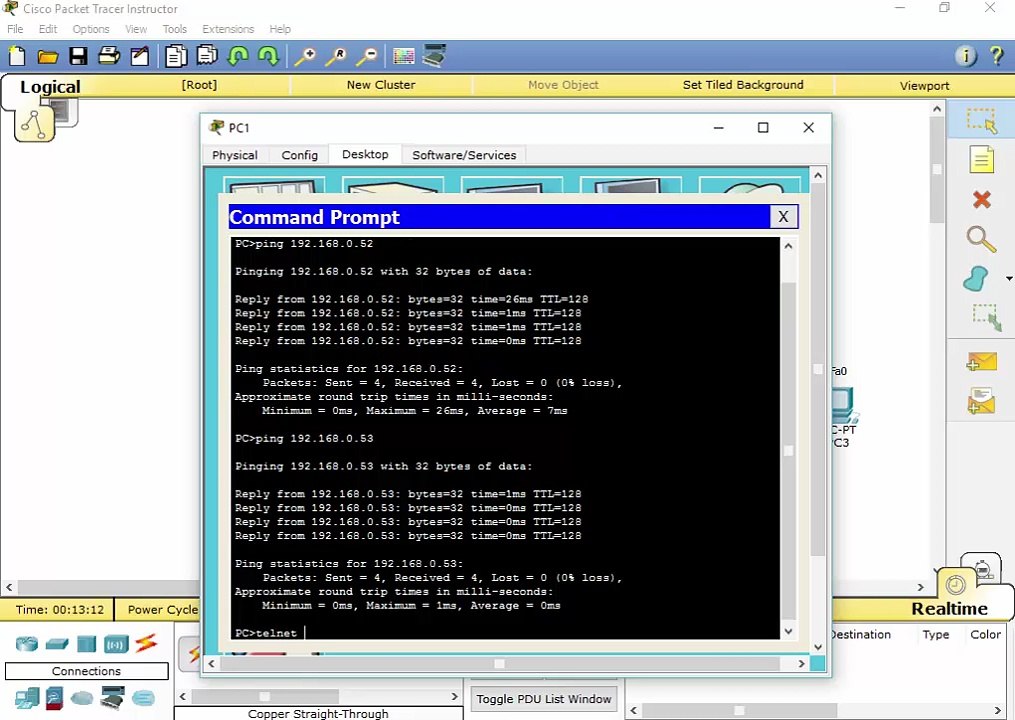The width and height of the screenshot is (1015, 720).
Task: Add a simple PDU envelope
Action: pos(981,362)
